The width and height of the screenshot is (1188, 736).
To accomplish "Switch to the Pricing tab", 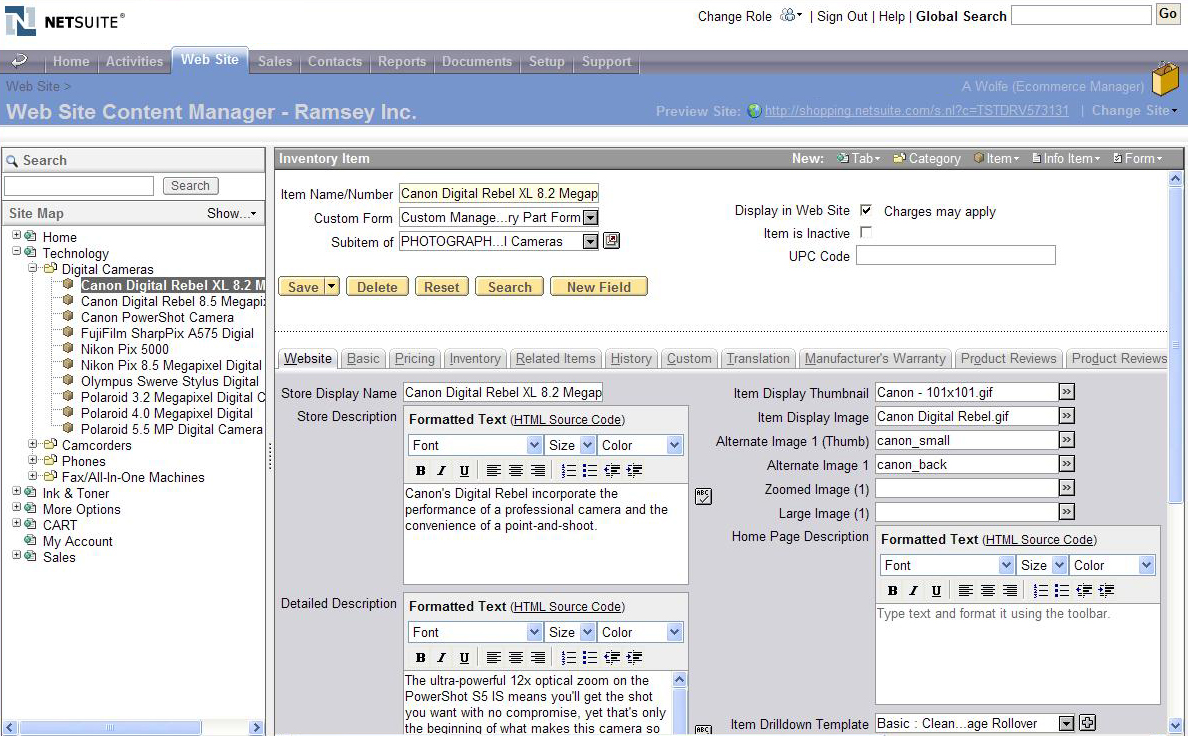I will click(414, 358).
